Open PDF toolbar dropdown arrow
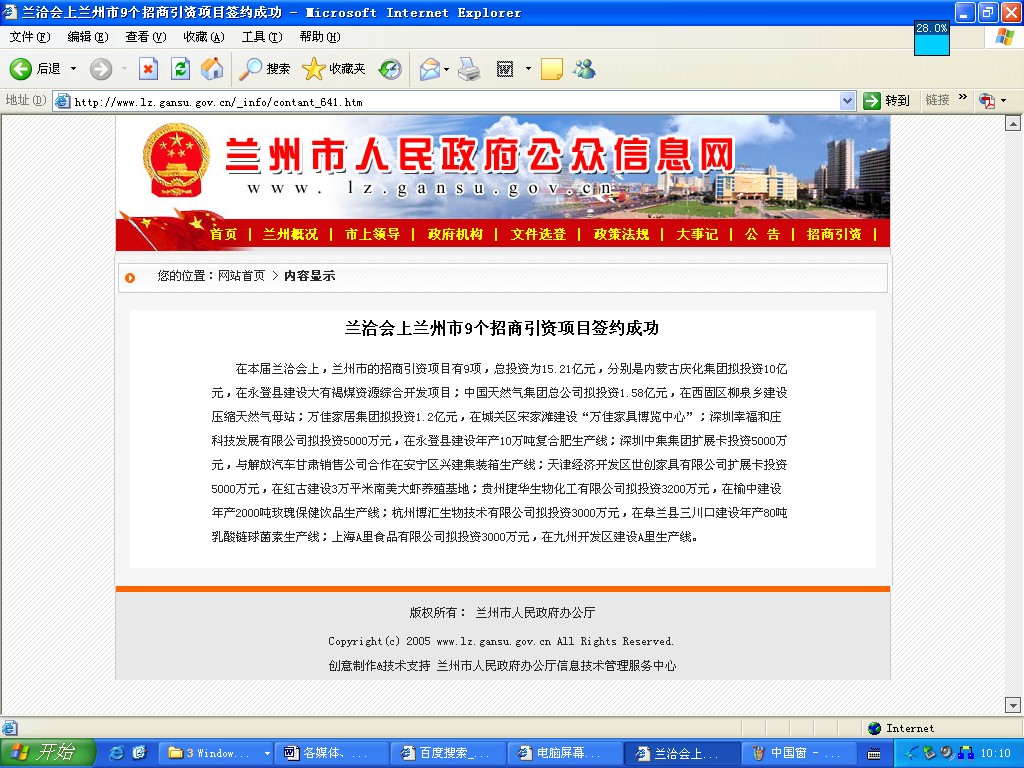 click(x=1004, y=101)
